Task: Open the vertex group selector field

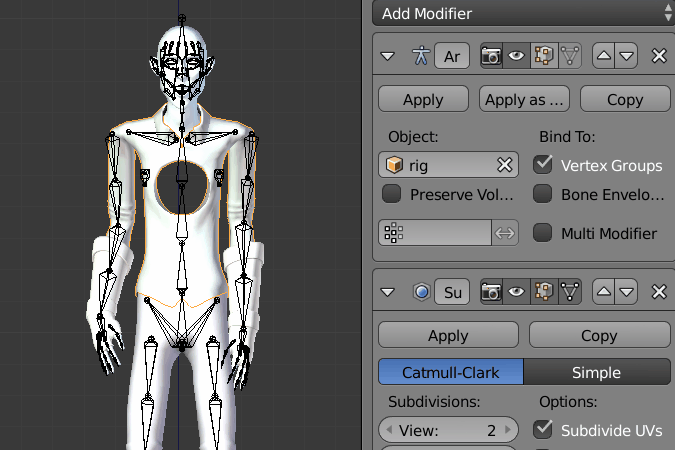Action: click(435, 233)
